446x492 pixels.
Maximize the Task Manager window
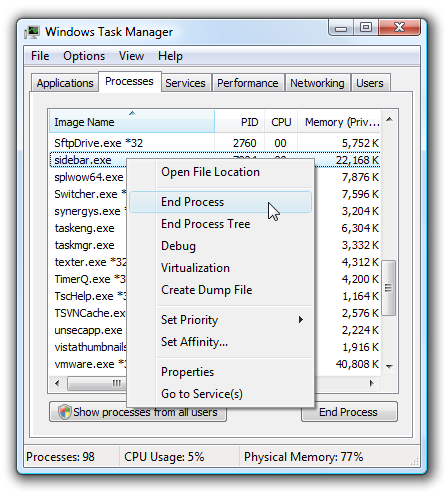[366, 27]
